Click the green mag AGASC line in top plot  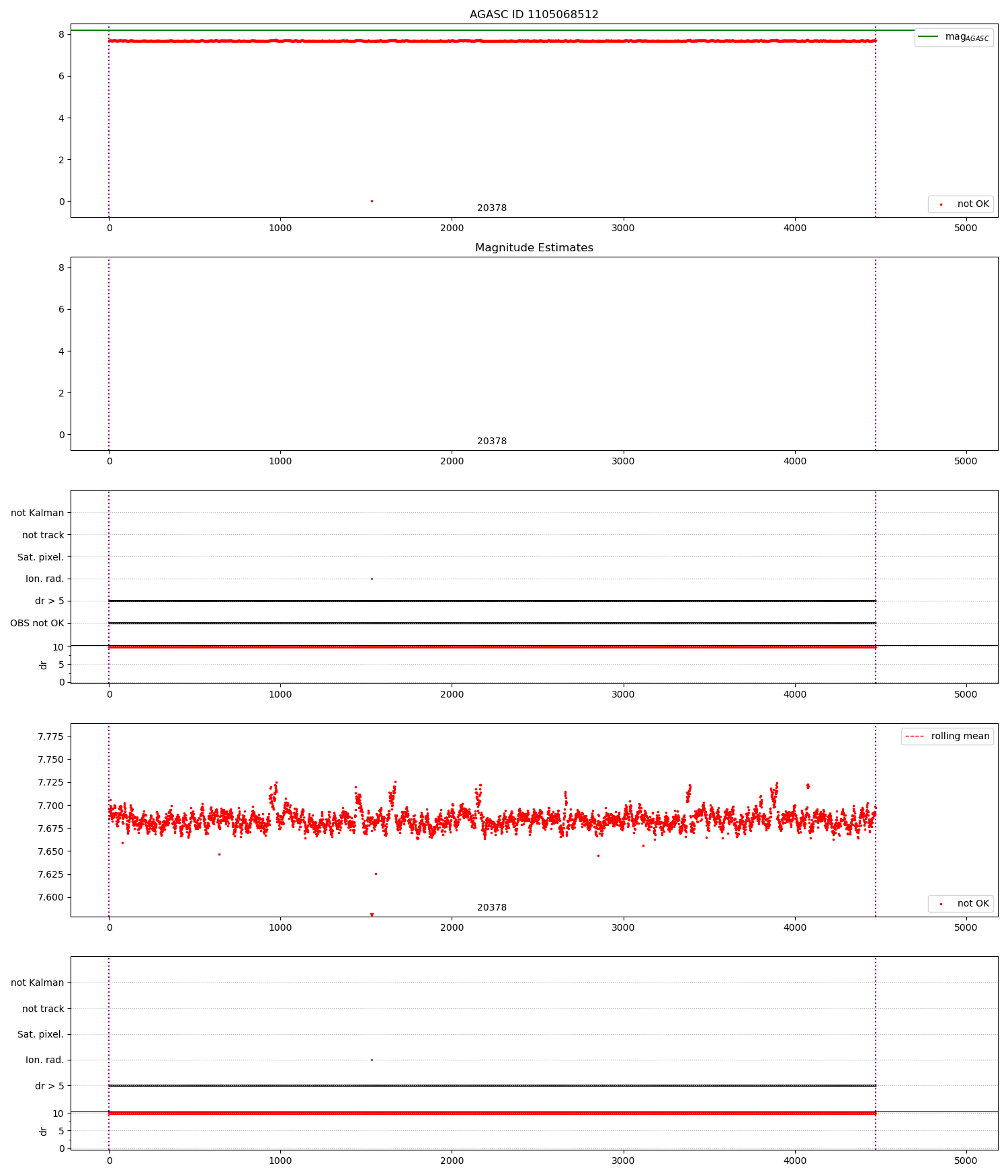tap(492, 30)
